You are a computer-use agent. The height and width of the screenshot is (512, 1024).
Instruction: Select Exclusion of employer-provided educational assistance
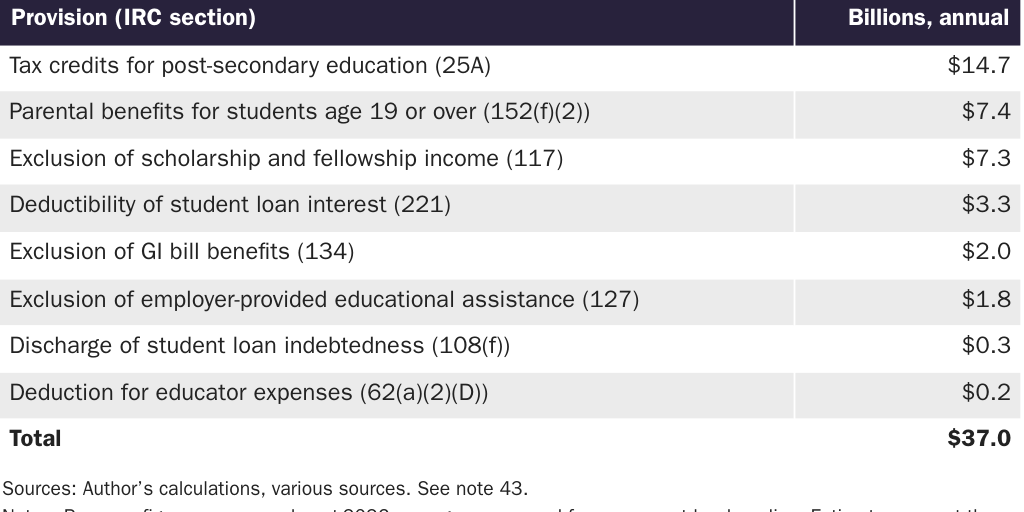[x=324, y=298]
